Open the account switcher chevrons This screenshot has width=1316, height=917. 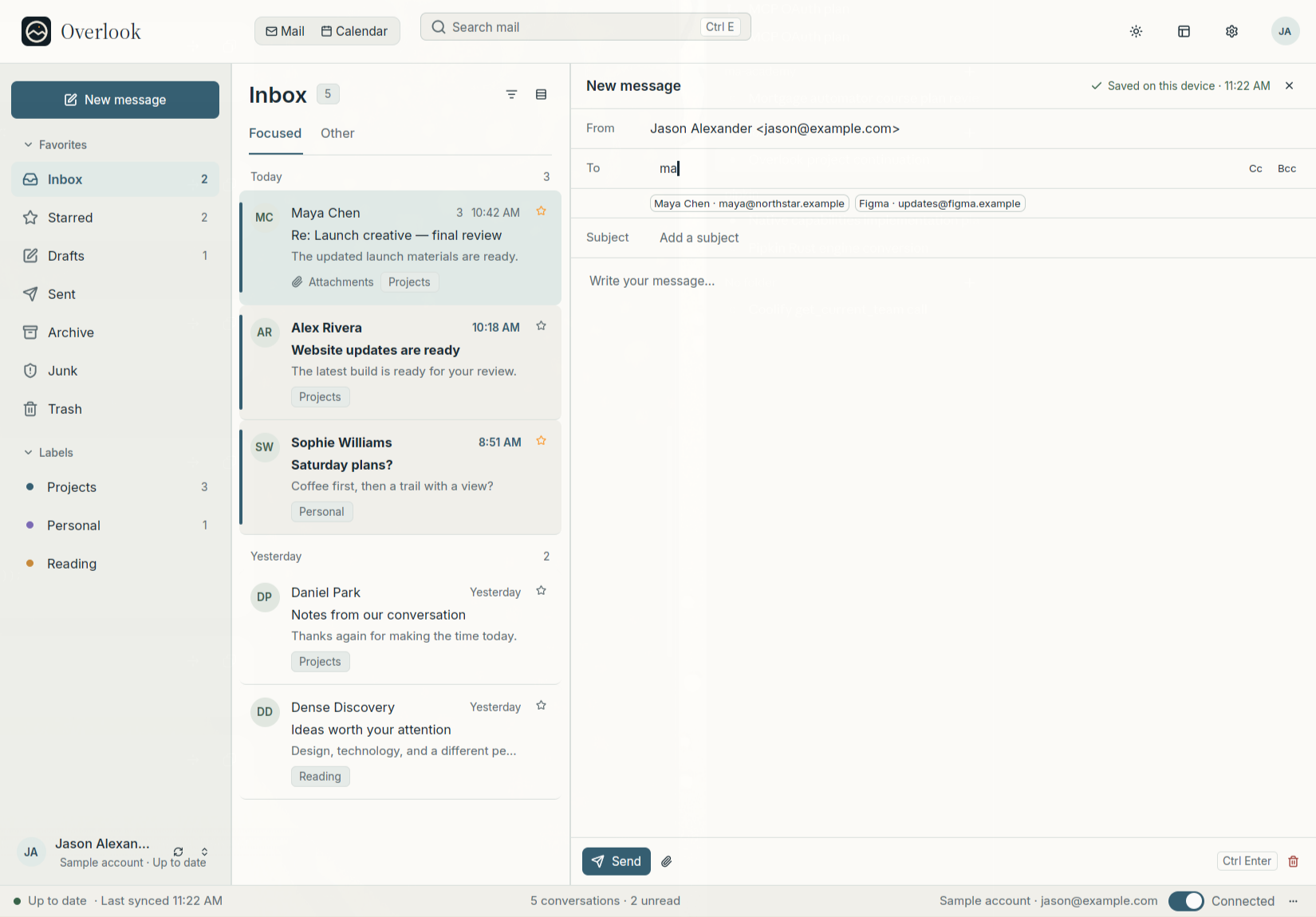coord(204,852)
